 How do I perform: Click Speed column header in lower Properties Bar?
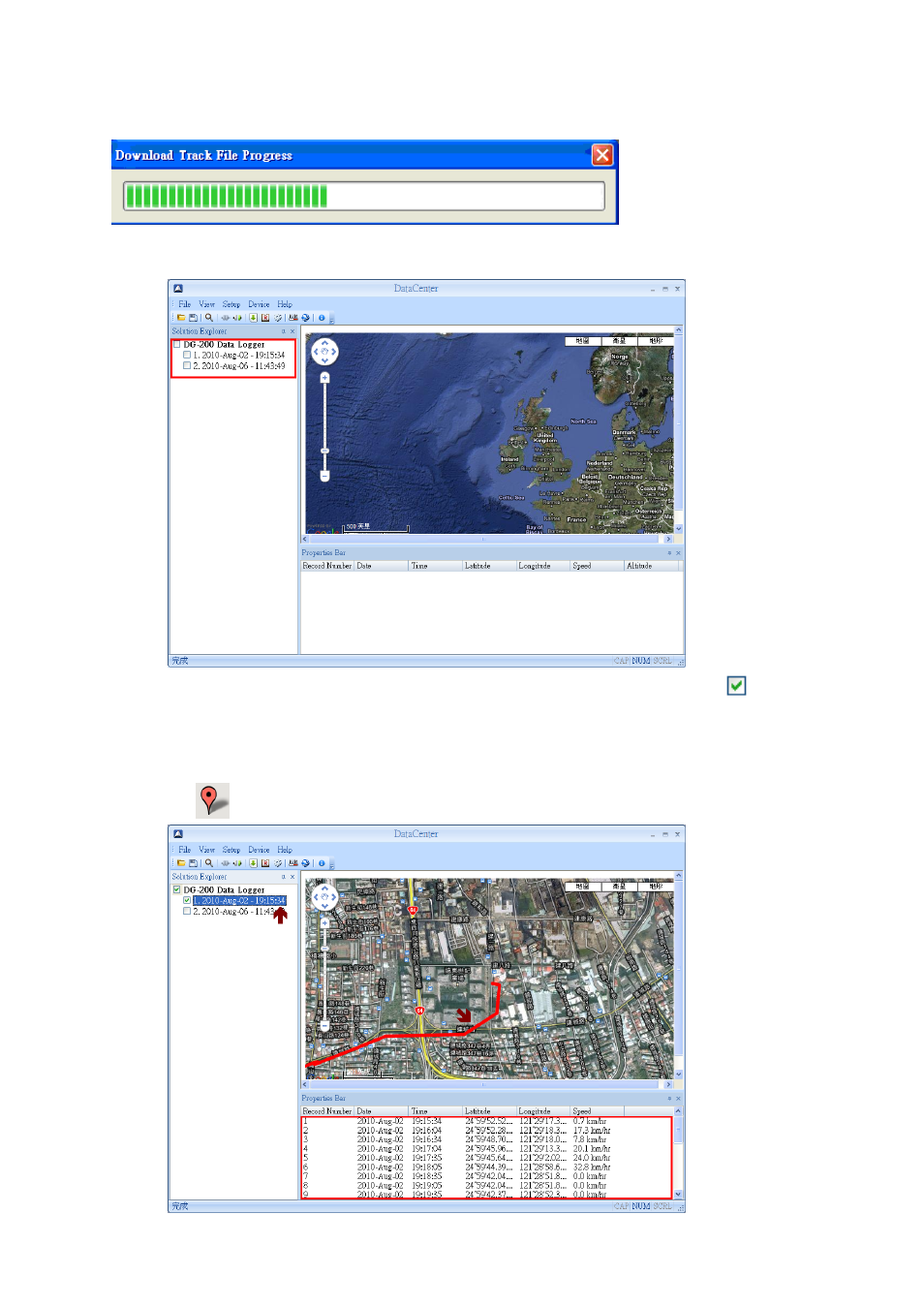[x=597, y=1111]
